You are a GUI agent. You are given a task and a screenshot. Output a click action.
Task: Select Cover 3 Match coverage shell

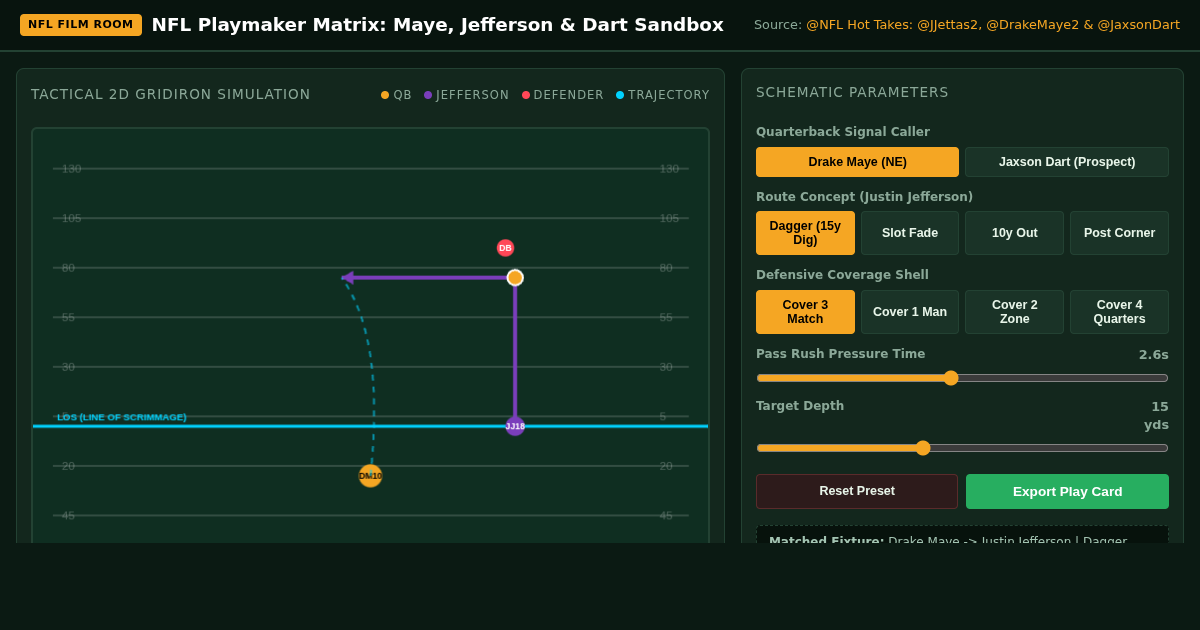(x=805, y=312)
